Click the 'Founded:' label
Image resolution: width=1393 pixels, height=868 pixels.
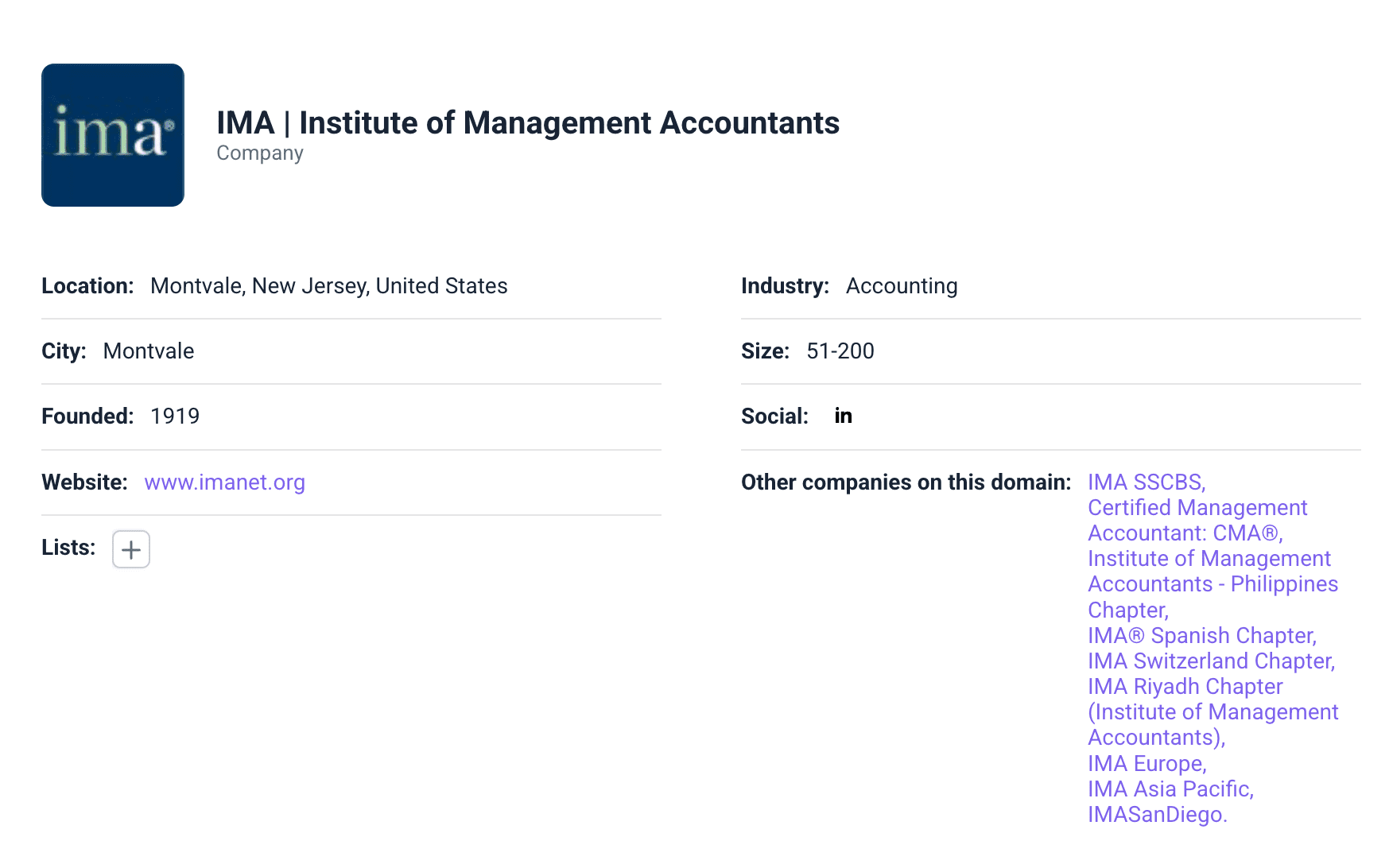click(x=87, y=417)
